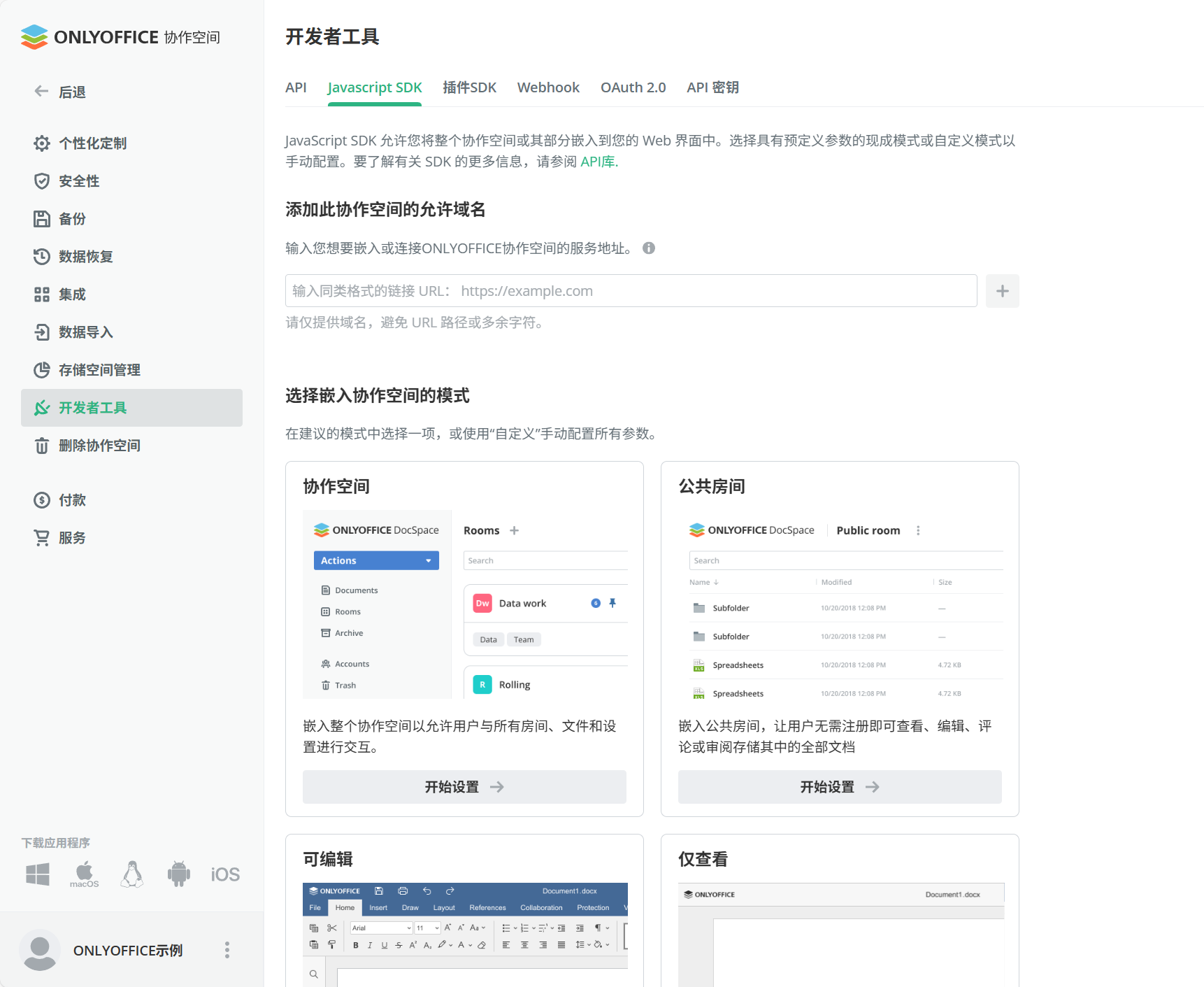Click the 开发者工具 page heading
Viewport: 1204px width, 987px height.
(x=332, y=36)
